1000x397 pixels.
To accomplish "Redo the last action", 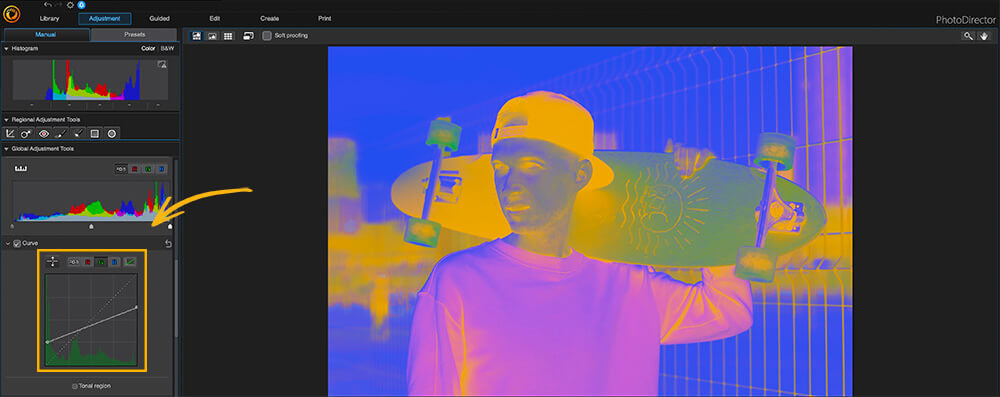I will (x=59, y=4).
